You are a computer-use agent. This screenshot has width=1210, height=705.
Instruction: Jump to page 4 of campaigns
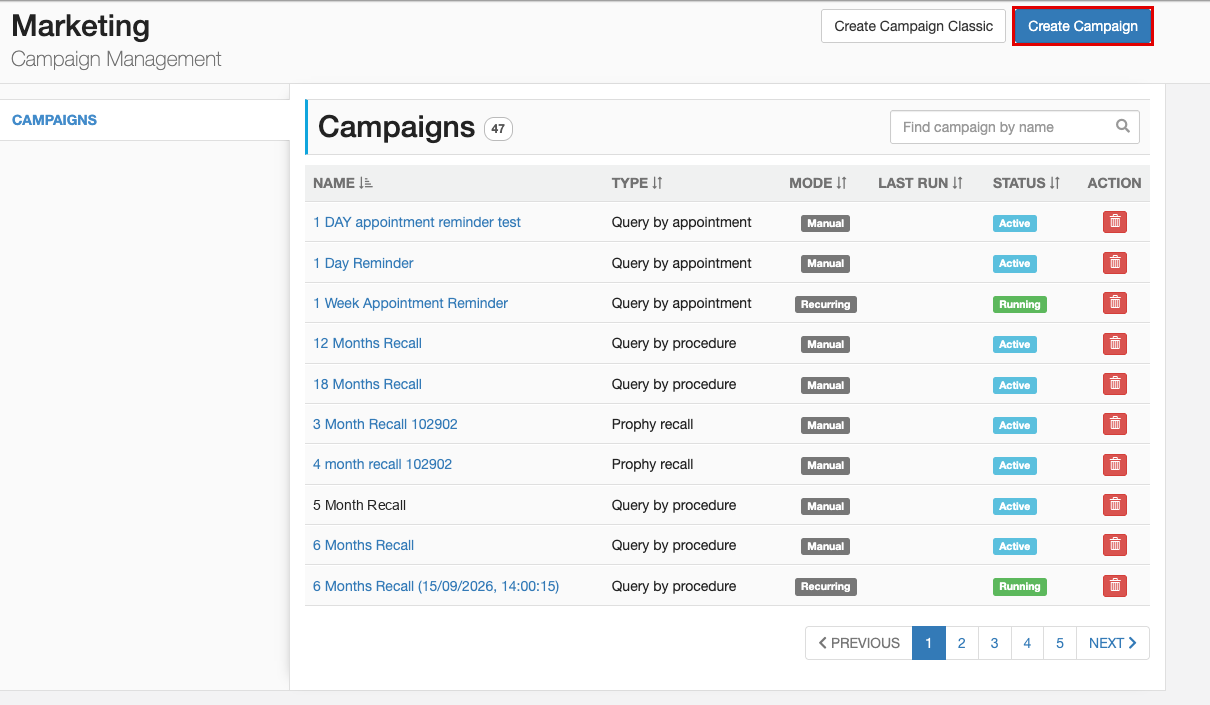pyautogui.click(x=1028, y=643)
